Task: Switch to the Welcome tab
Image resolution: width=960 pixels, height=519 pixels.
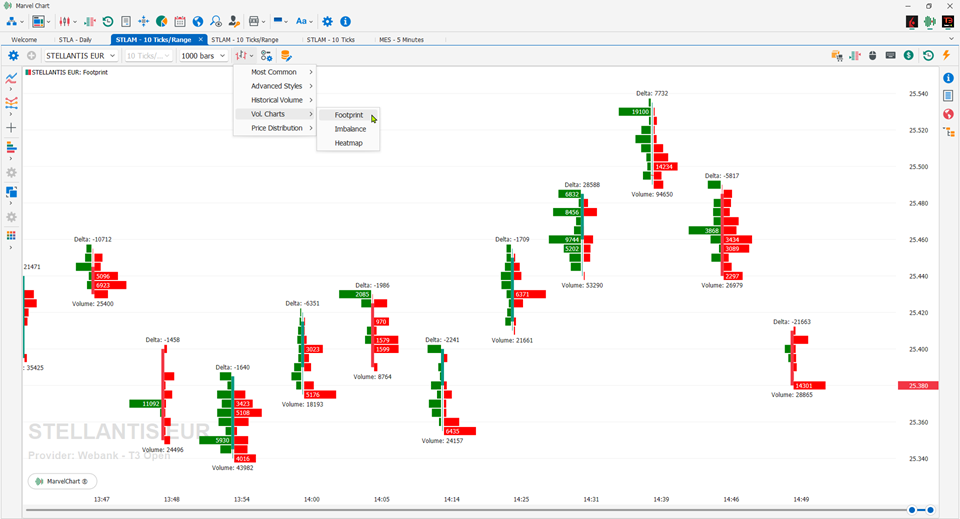Action: (x=24, y=39)
